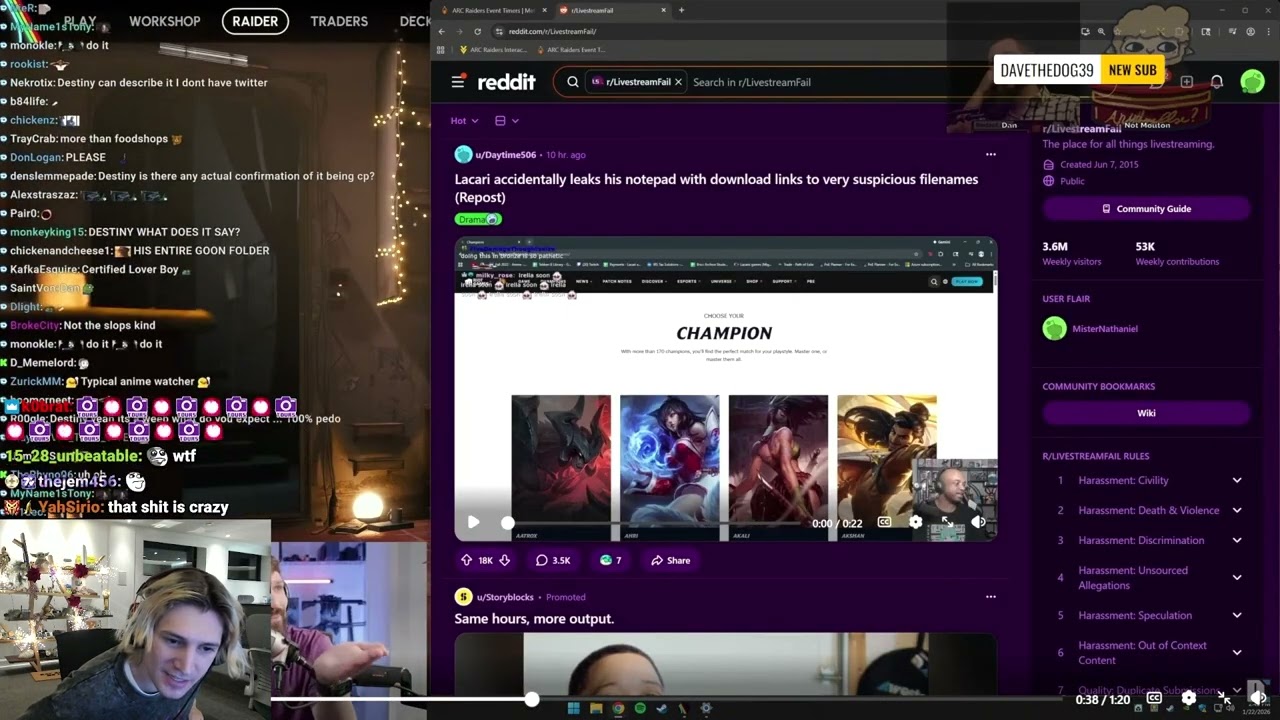
Task: Expand rule Harassment: Discrimination
Action: (1237, 540)
